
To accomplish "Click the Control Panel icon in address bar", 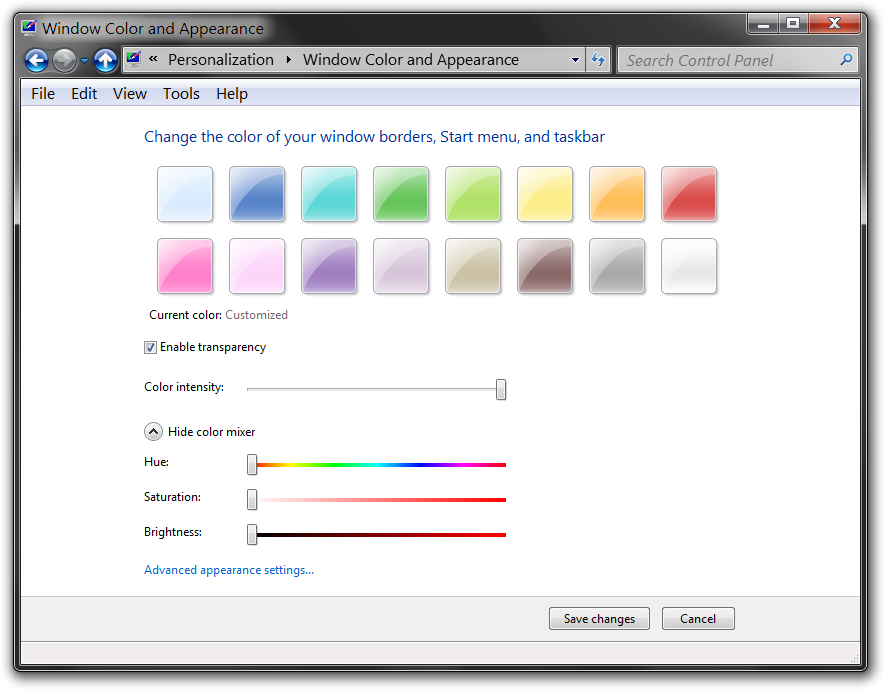I will point(134,59).
